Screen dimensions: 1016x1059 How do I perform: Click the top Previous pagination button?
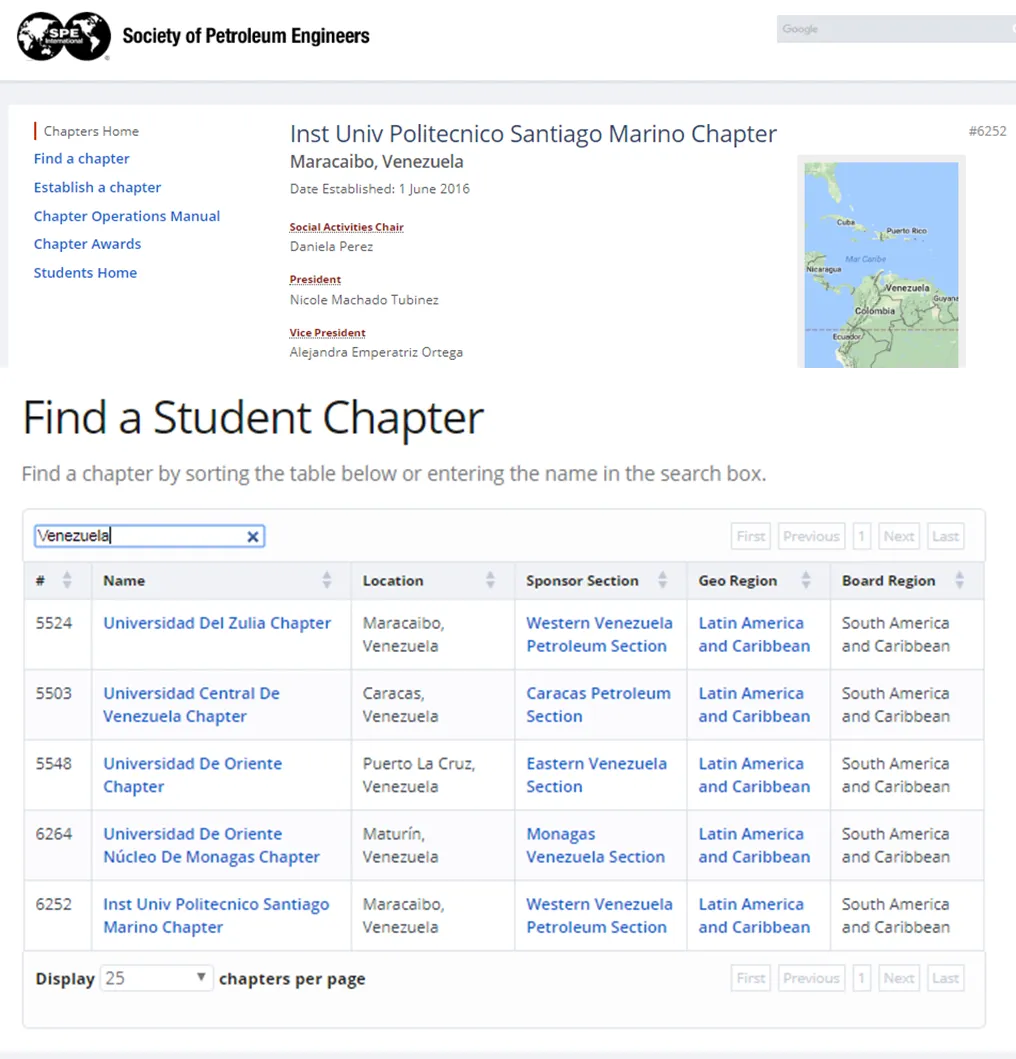click(811, 536)
